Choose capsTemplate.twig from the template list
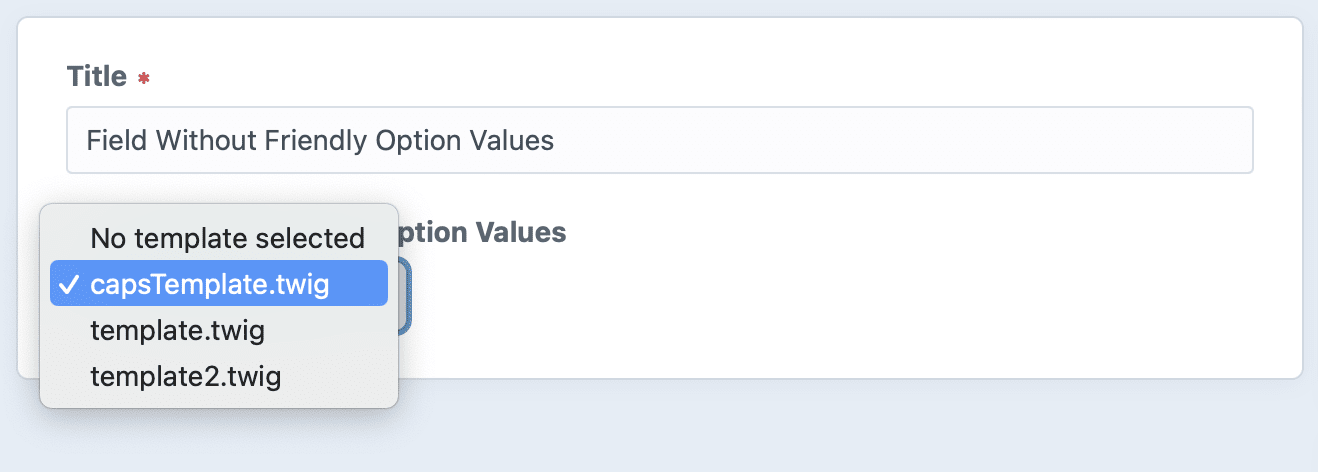1318x472 pixels. point(210,285)
